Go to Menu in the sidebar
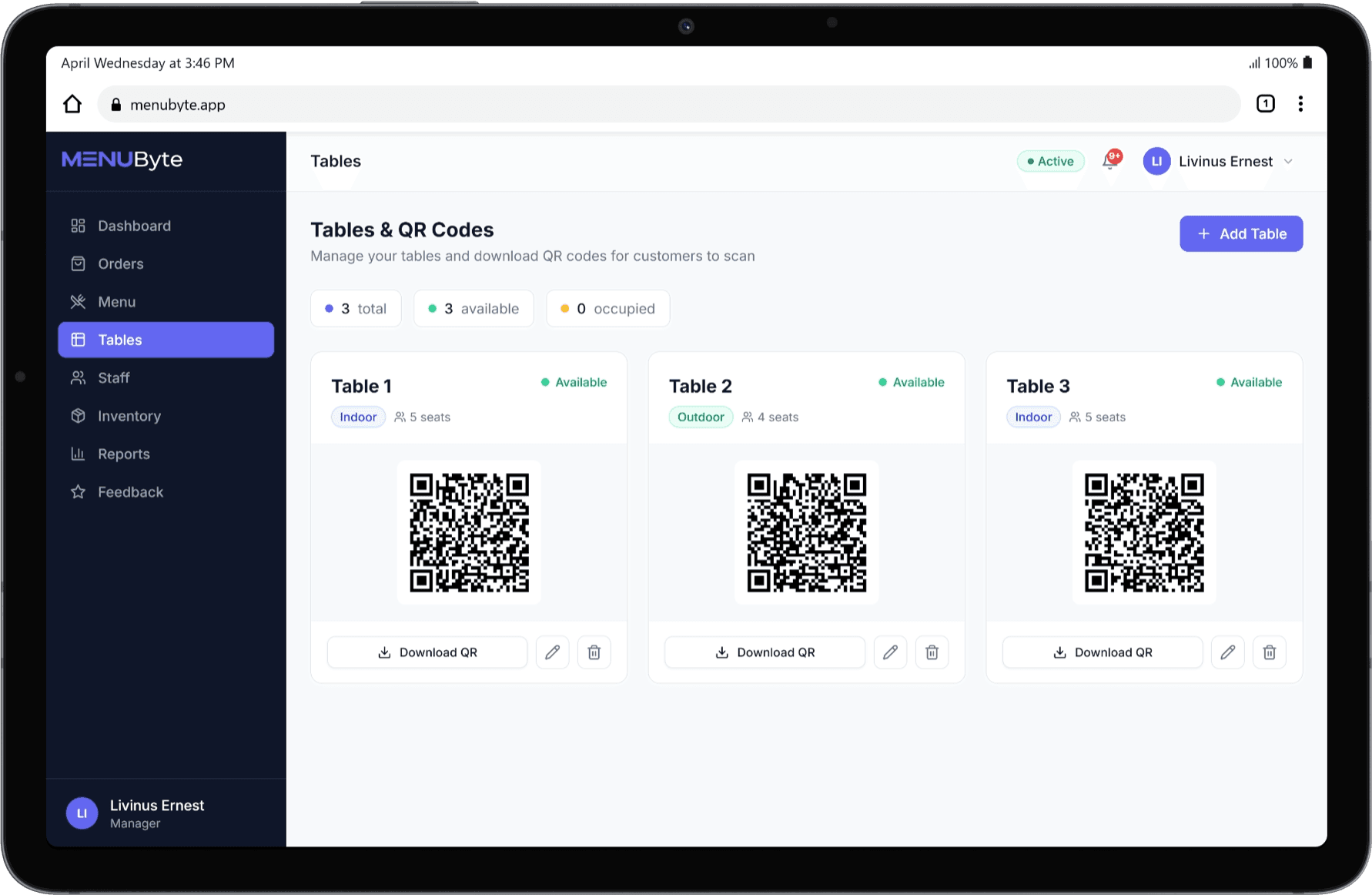 [x=166, y=302]
